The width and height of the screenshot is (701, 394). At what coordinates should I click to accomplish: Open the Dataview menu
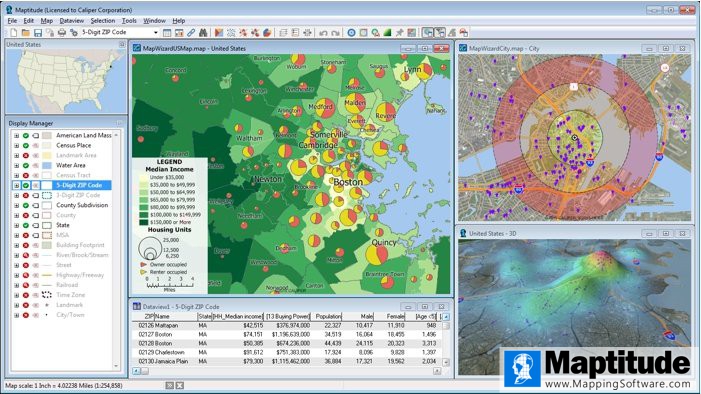(x=72, y=21)
